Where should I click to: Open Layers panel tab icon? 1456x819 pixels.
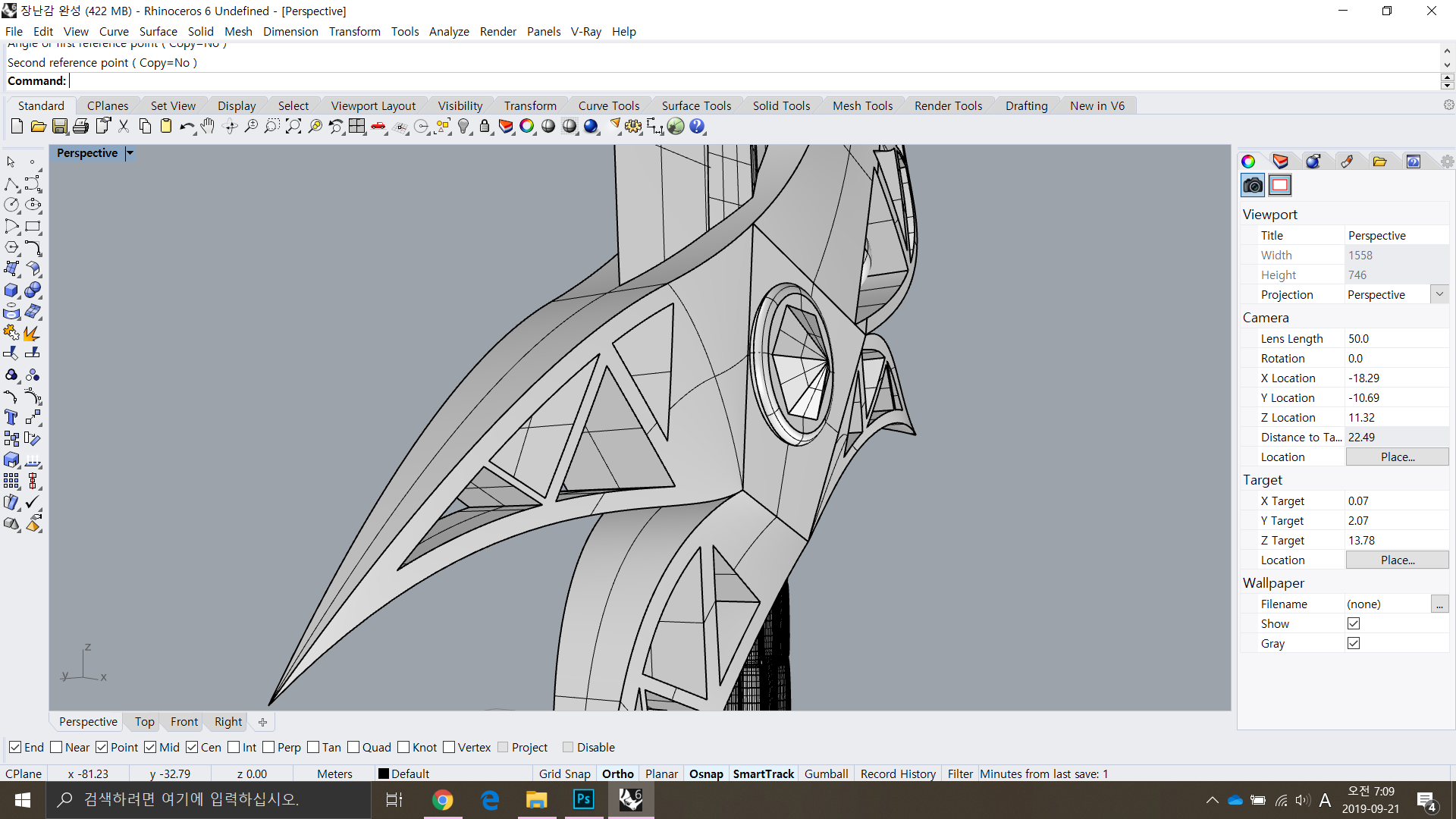click(1280, 161)
